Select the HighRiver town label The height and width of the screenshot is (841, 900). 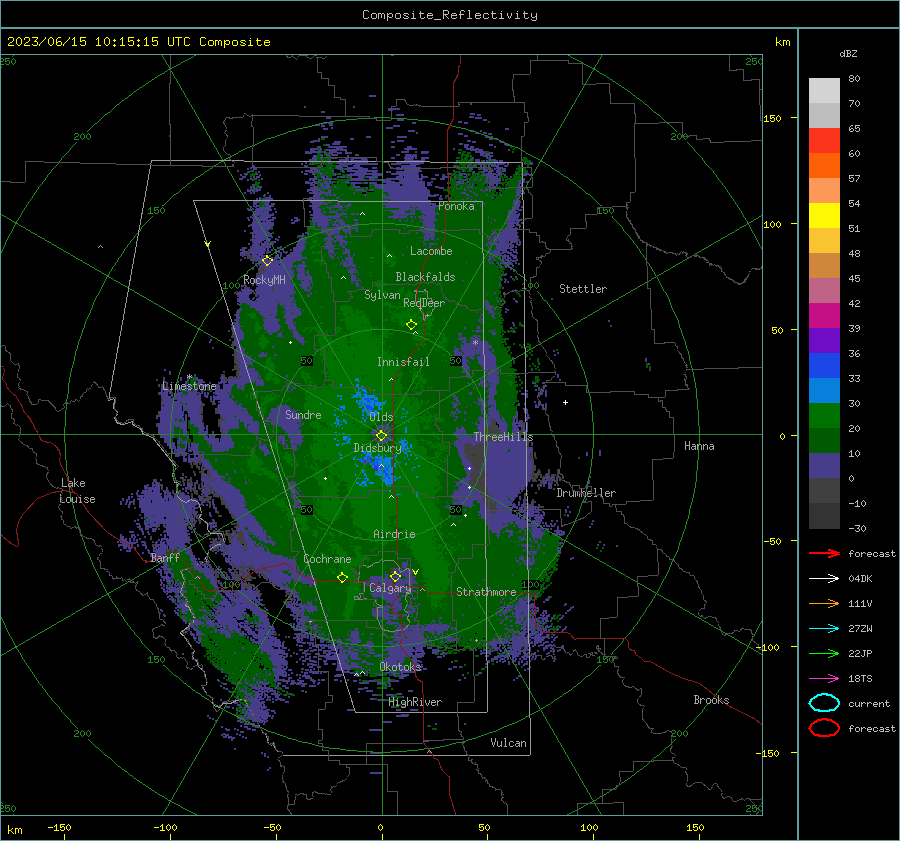pos(415,702)
